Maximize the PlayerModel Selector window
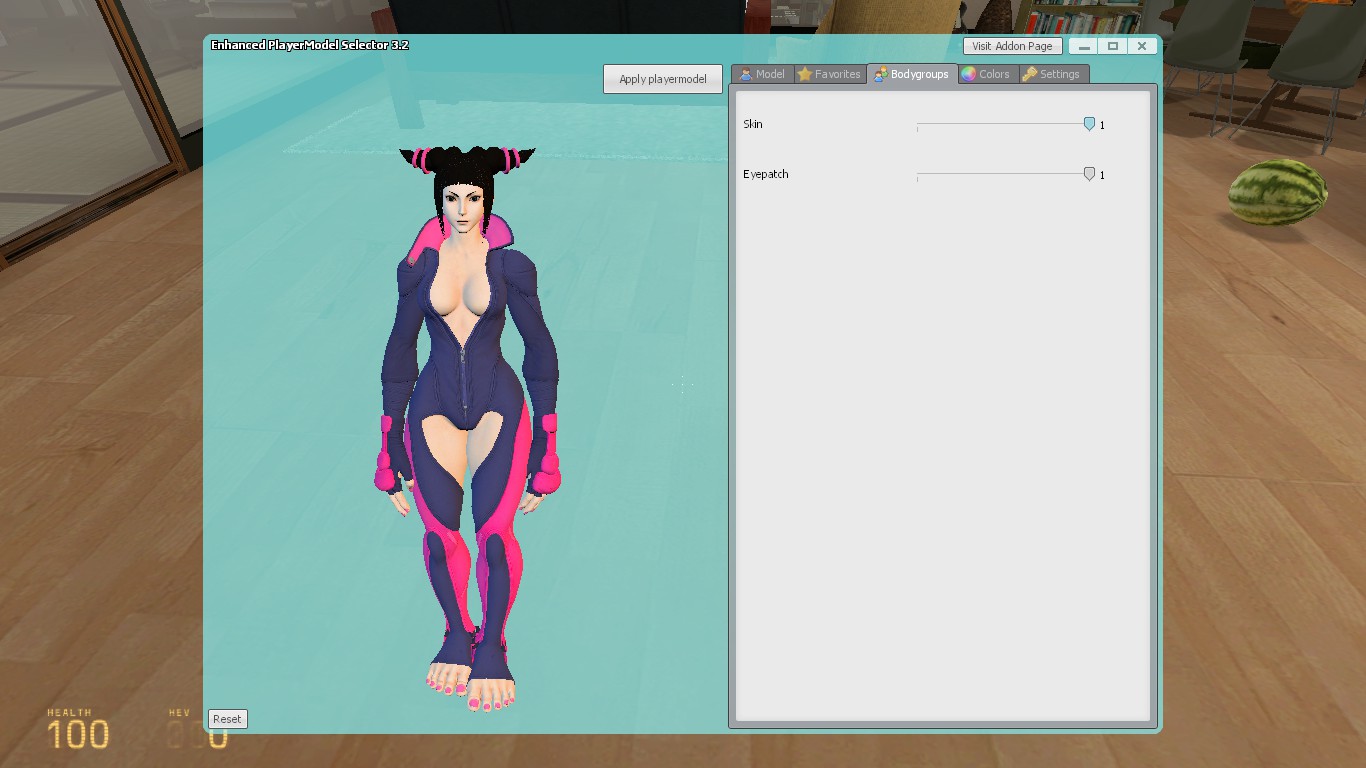1366x768 pixels. click(x=1112, y=46)
